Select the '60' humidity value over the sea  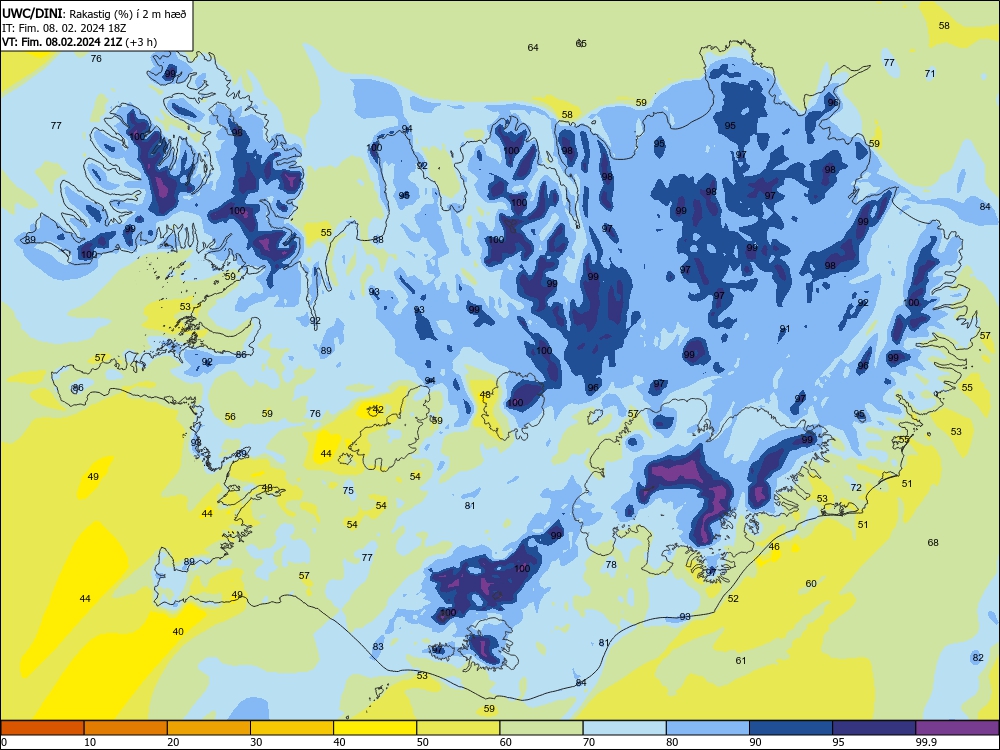click(811, 584)
